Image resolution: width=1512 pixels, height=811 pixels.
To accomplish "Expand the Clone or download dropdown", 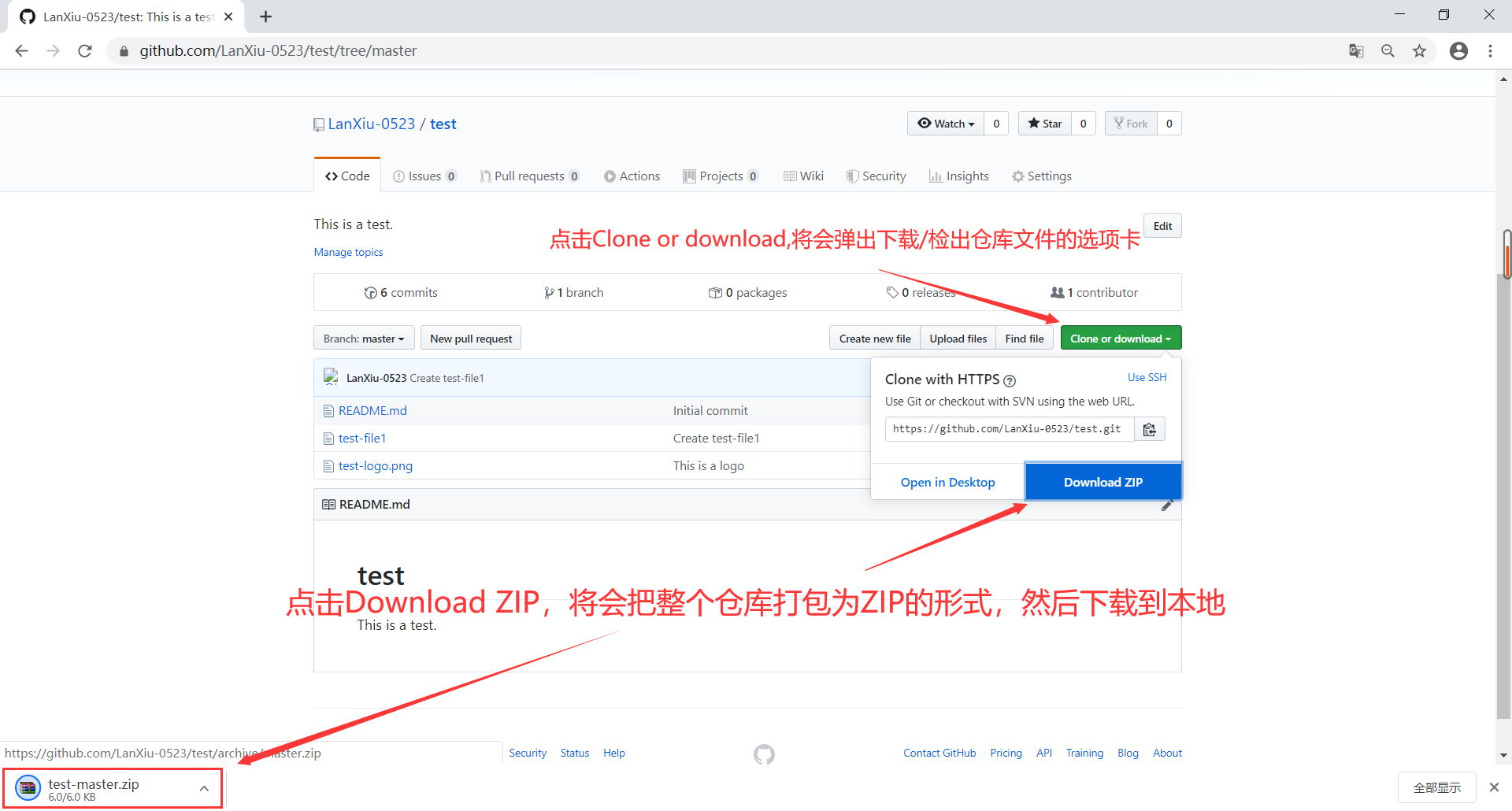I will pos(1120,338).
